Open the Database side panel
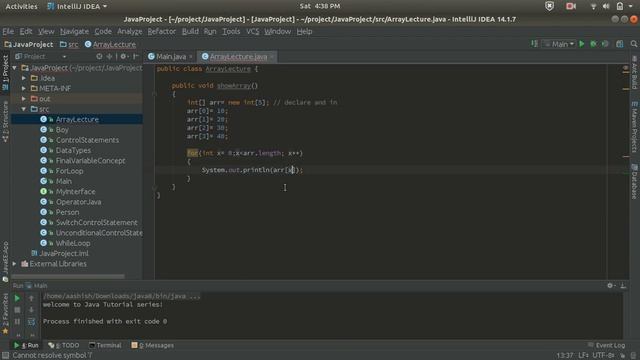This screenshot has height=360, width=640. coord(634,181)
